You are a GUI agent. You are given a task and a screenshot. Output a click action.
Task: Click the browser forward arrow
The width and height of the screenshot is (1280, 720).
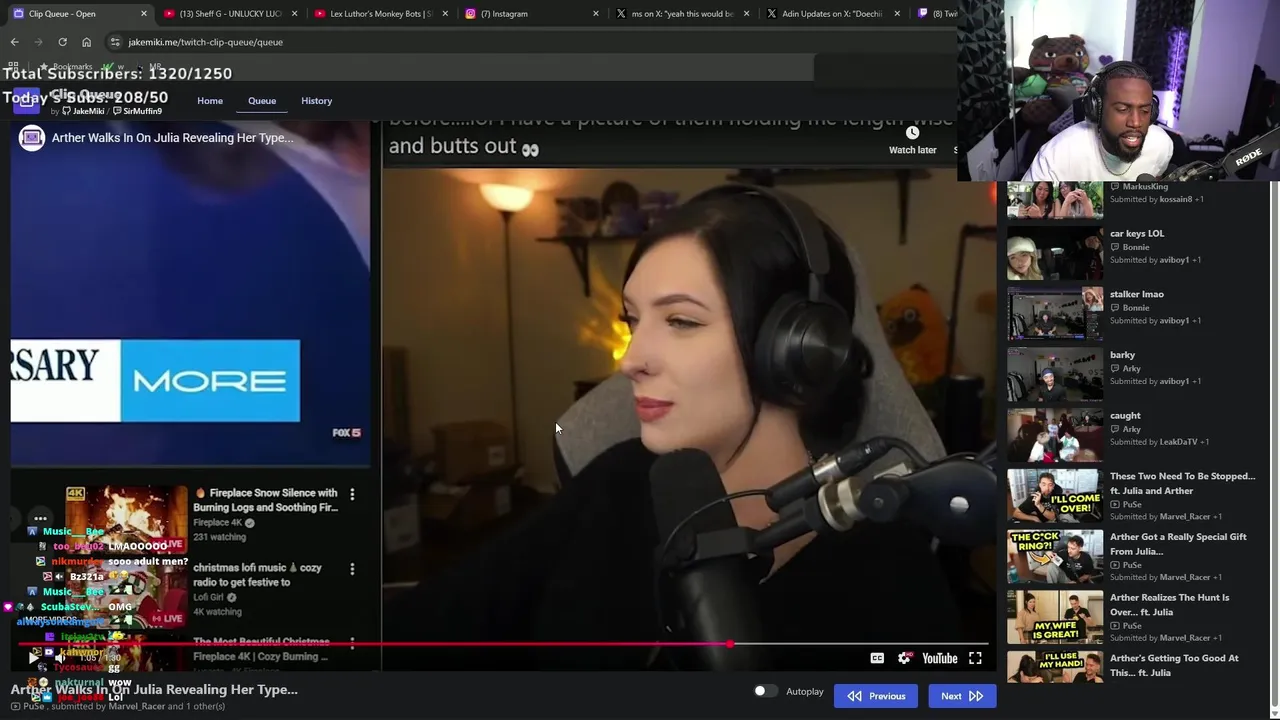(x=38, y=42)
